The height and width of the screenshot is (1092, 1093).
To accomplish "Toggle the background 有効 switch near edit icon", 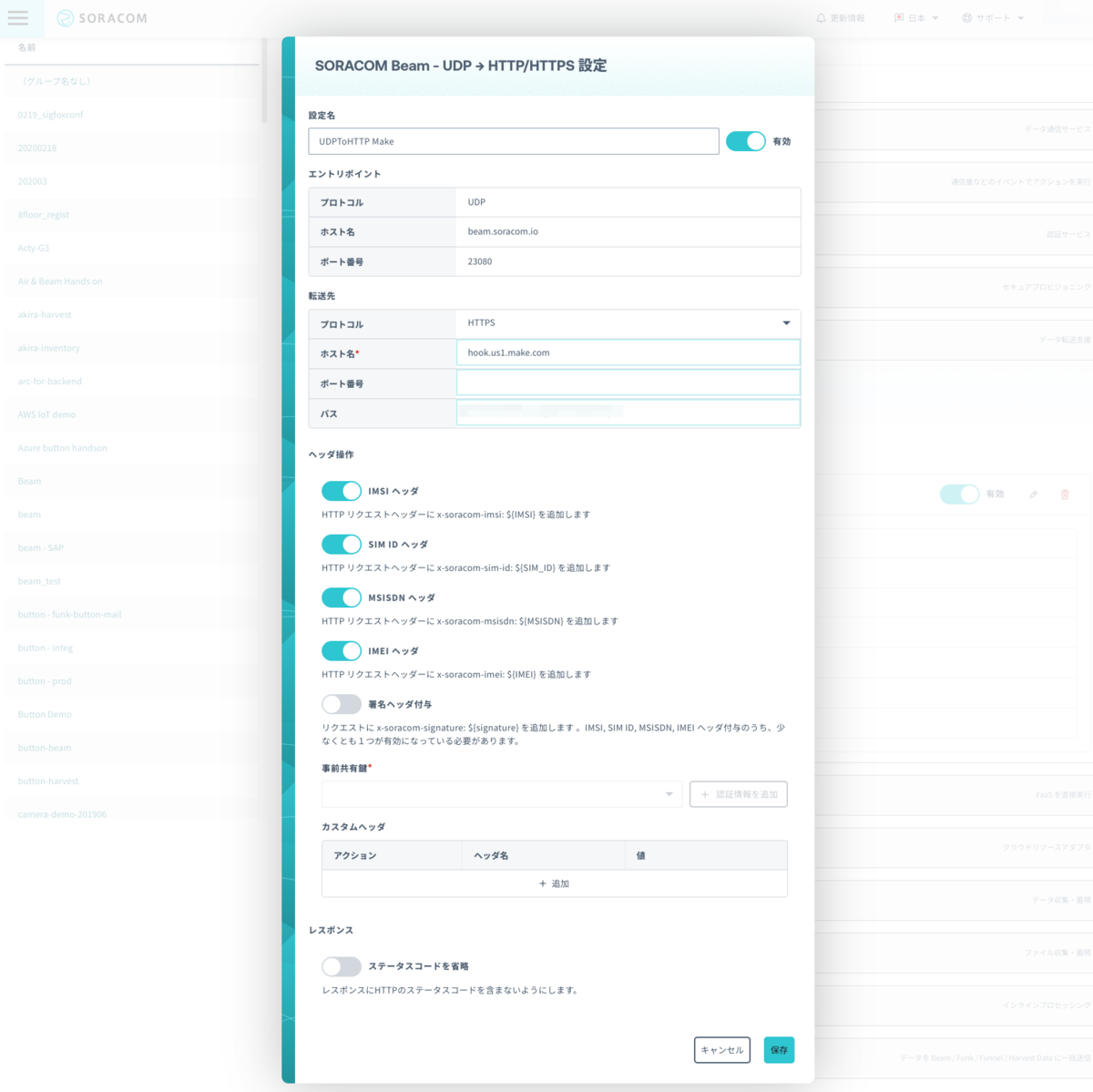I will pos(959,495).
